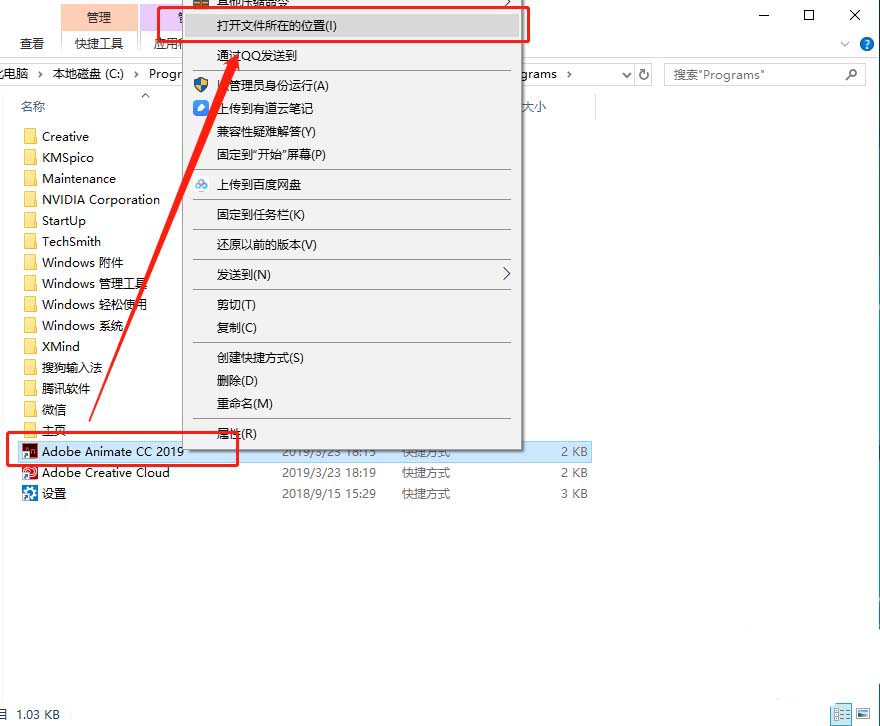880x726 pixels.
Task: Click the Baidu Netdisk cloud icon
Action: [x=201, y=184]
